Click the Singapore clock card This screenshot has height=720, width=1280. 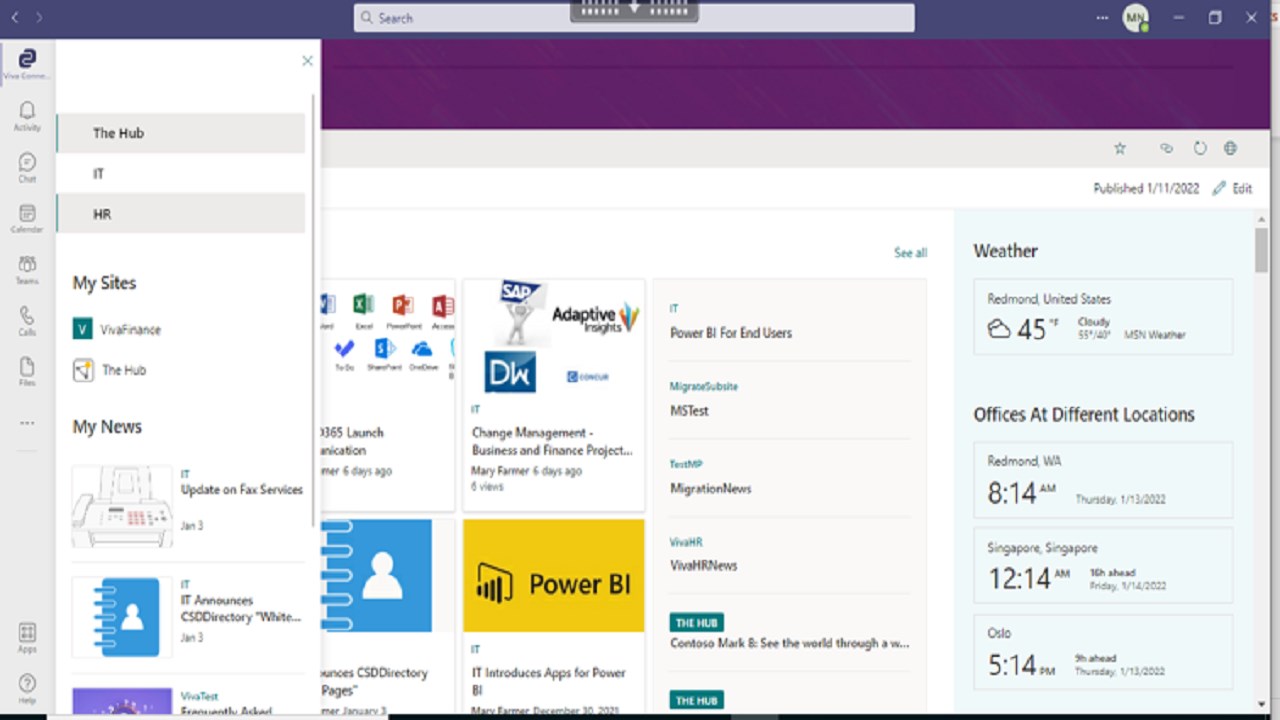(x=1103, y=566)
